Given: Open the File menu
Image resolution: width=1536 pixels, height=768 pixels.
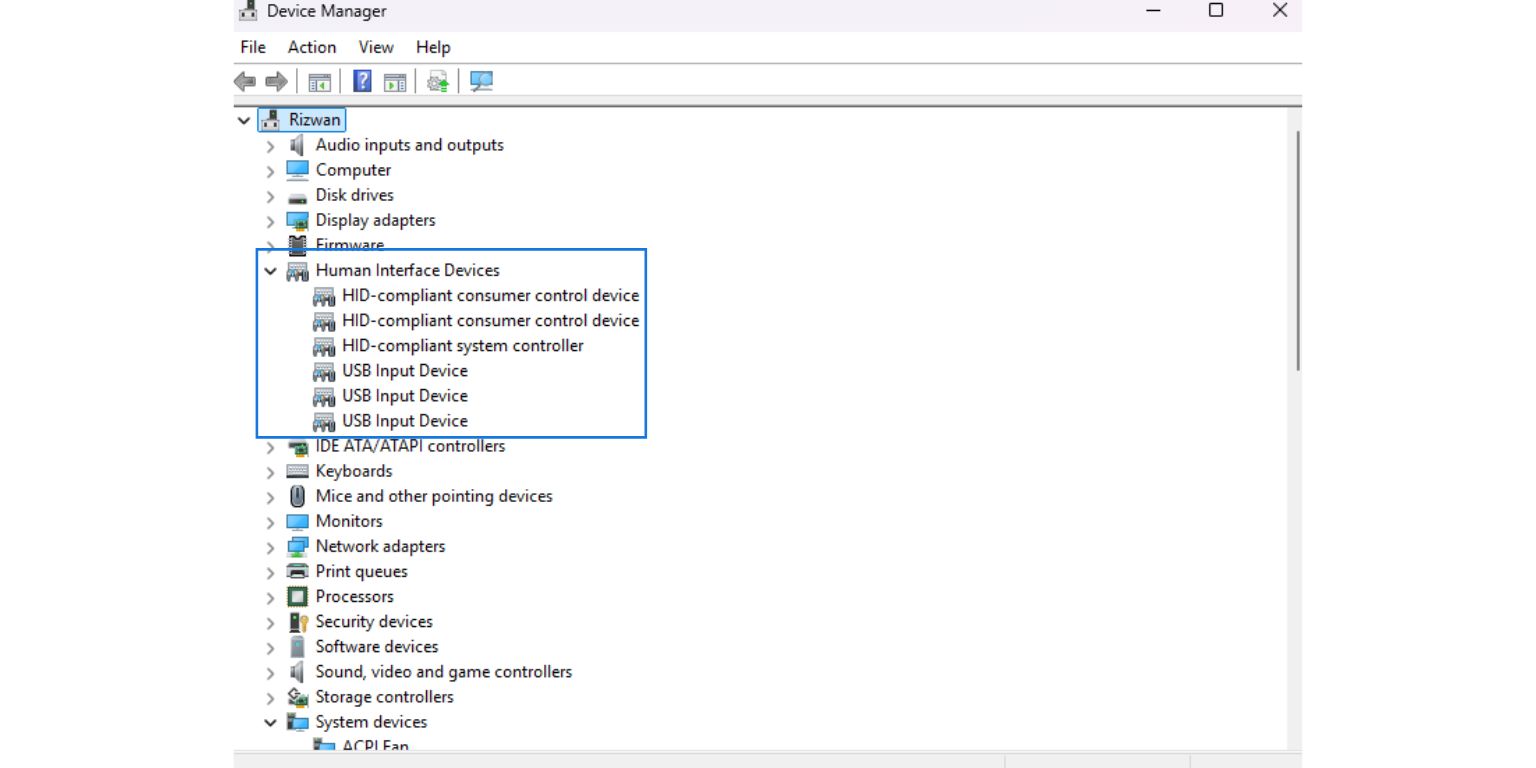Looking at the screenshot, I should (x=253, y=47).
